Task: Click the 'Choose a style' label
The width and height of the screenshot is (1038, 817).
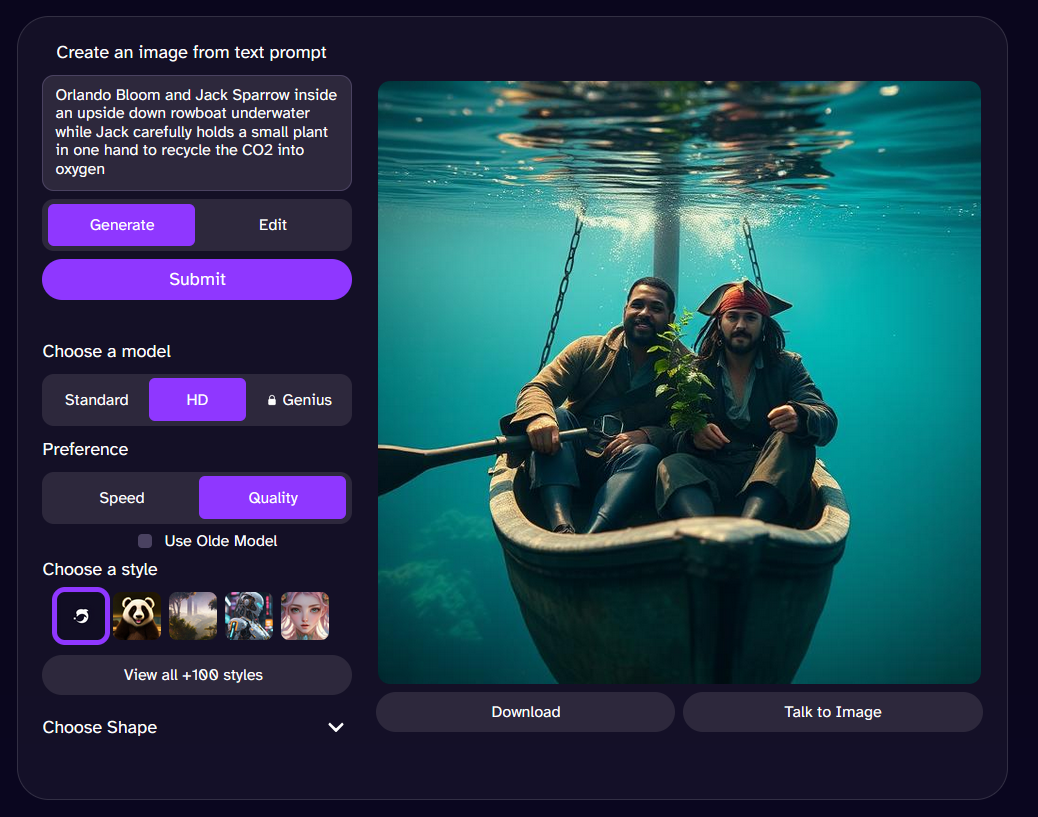Action: (x=100, y=569)
